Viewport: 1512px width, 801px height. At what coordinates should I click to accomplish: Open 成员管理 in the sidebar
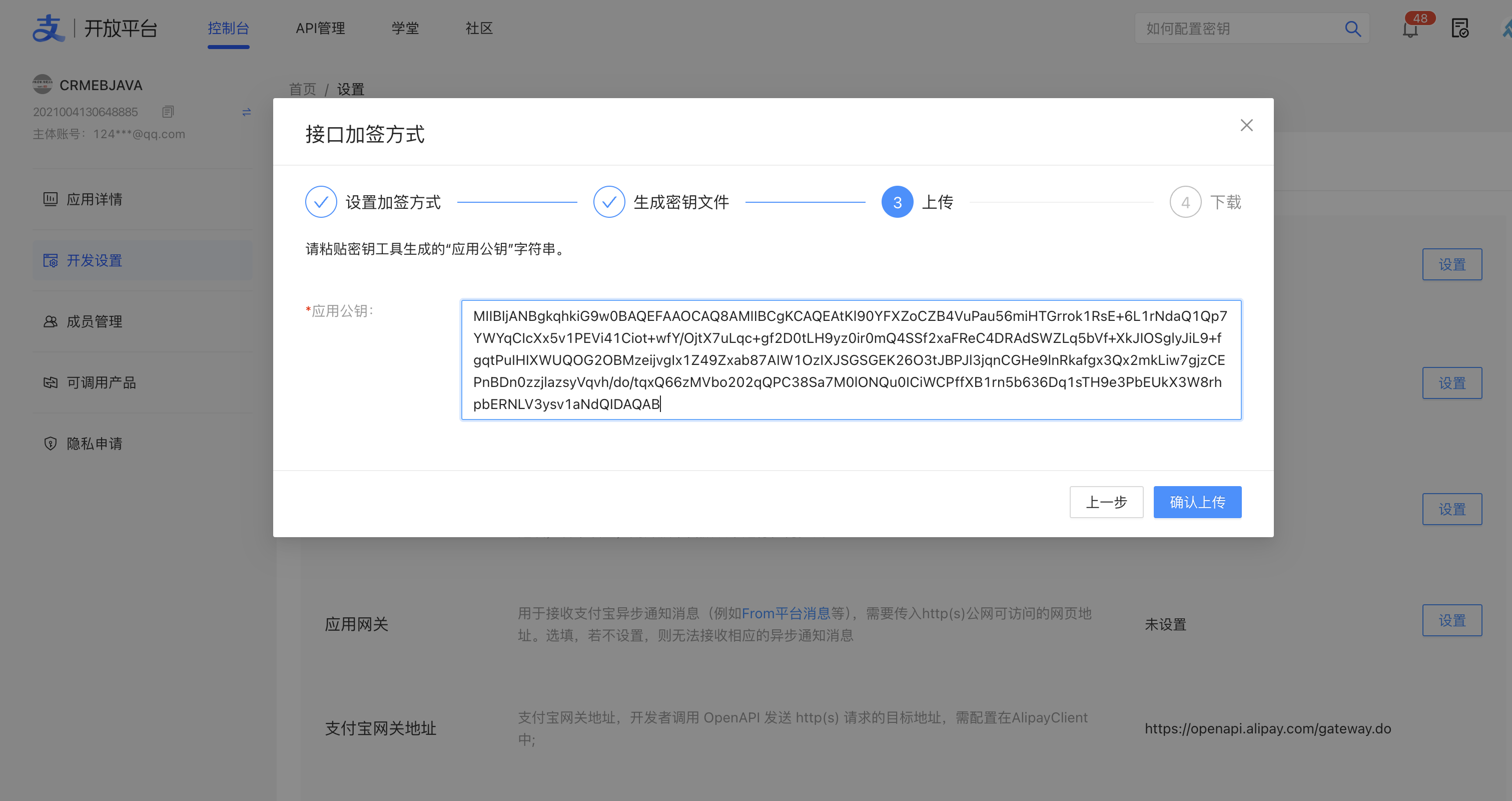tap(94, 321)
